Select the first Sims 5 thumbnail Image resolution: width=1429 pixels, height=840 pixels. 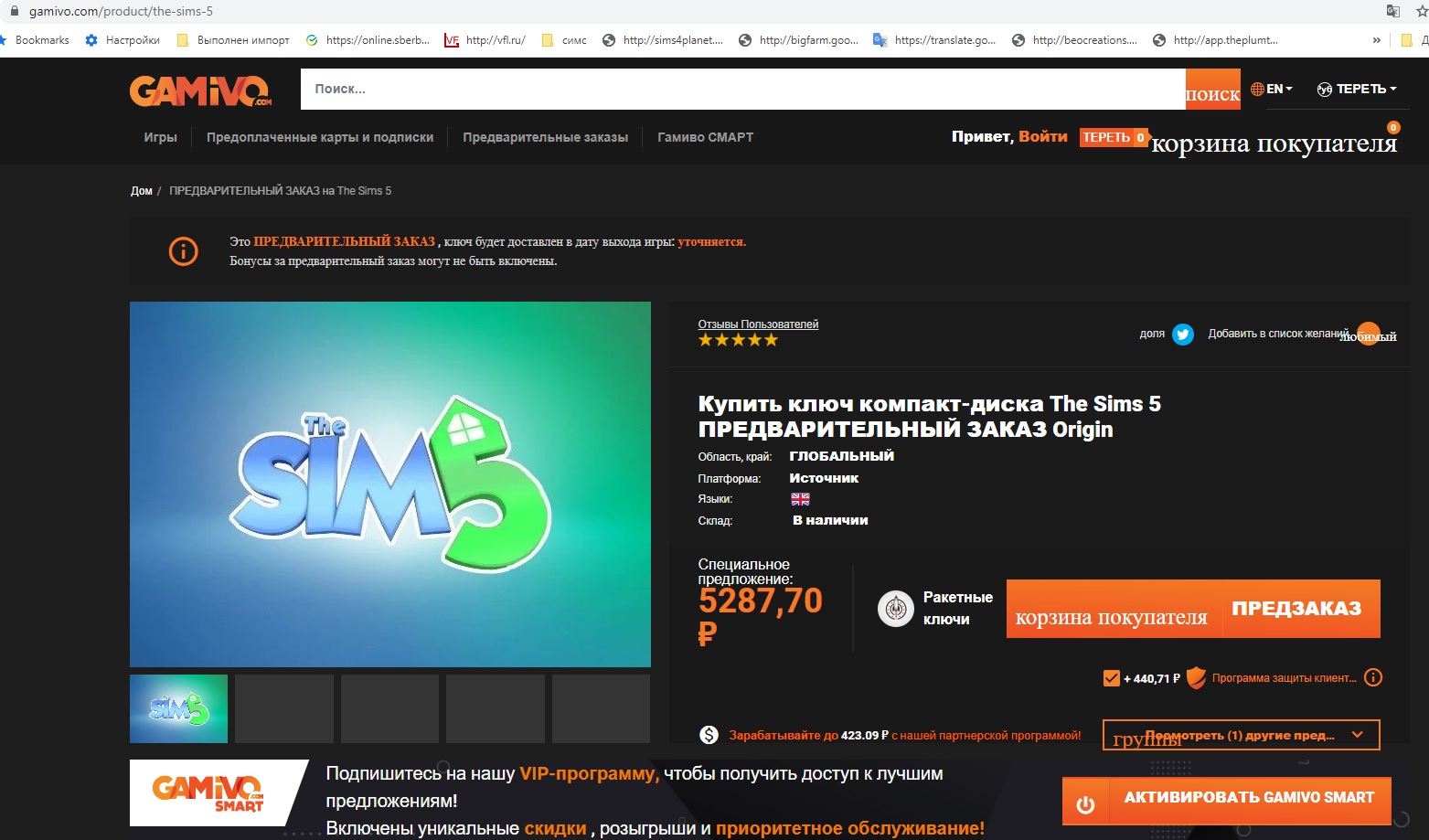pos(179,708)
